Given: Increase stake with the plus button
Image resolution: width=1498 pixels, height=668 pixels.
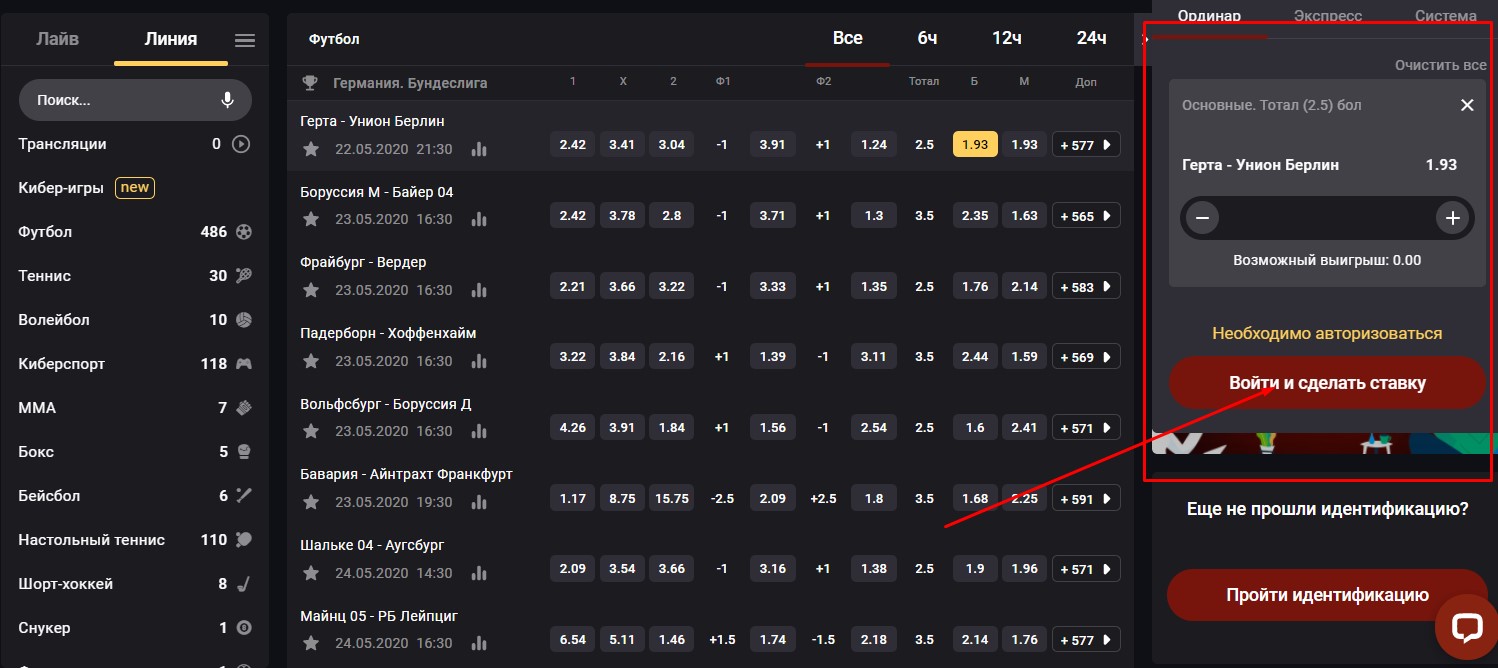Looking at the screenshot, I should click(1452, 218).
